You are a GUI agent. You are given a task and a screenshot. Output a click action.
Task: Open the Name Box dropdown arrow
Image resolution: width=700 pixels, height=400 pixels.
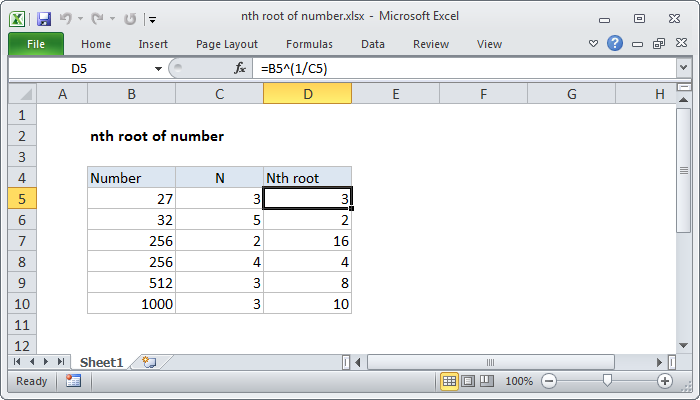(x=158, y=68)
